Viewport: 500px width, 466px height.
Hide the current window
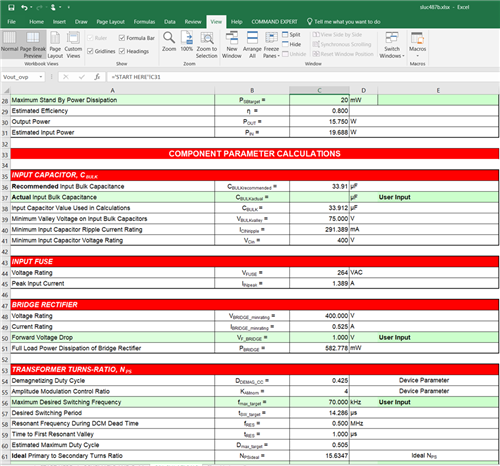(x=292, y=44)
